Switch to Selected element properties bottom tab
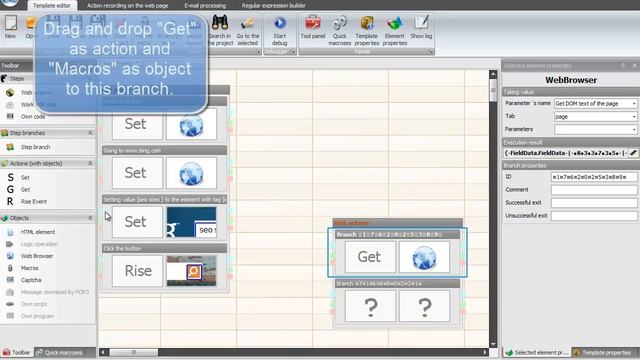The width and height of the screenshot is (640, 360). pyautogui.click(x=536, y=352)
